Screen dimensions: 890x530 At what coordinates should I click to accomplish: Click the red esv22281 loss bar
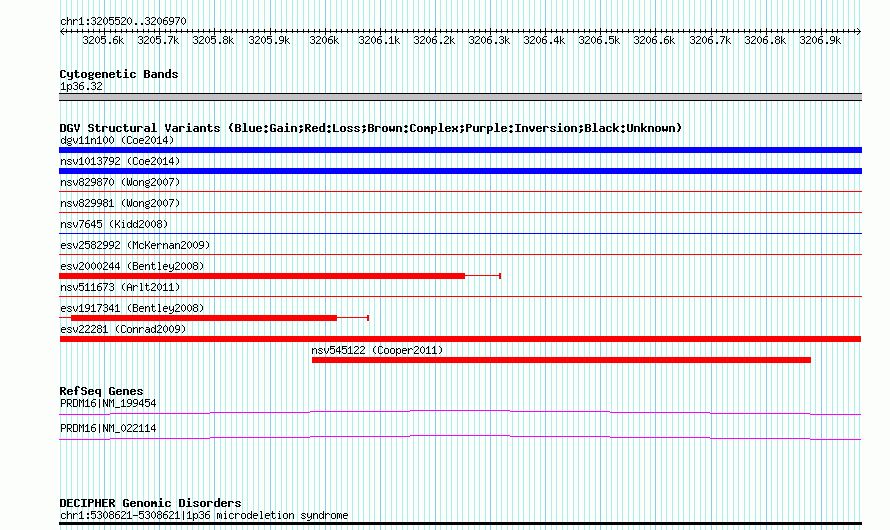460,339
